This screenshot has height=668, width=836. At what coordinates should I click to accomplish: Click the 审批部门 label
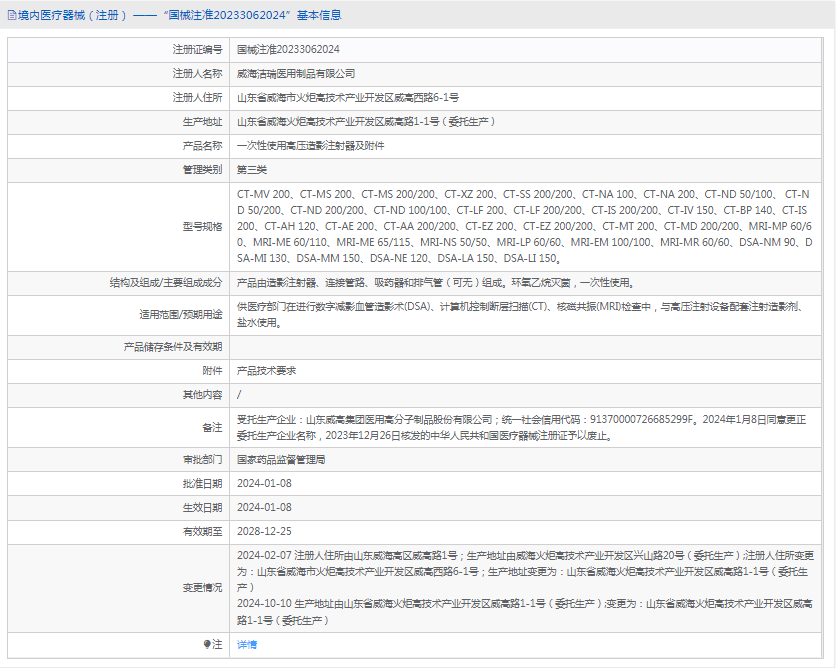coord(202,460)
